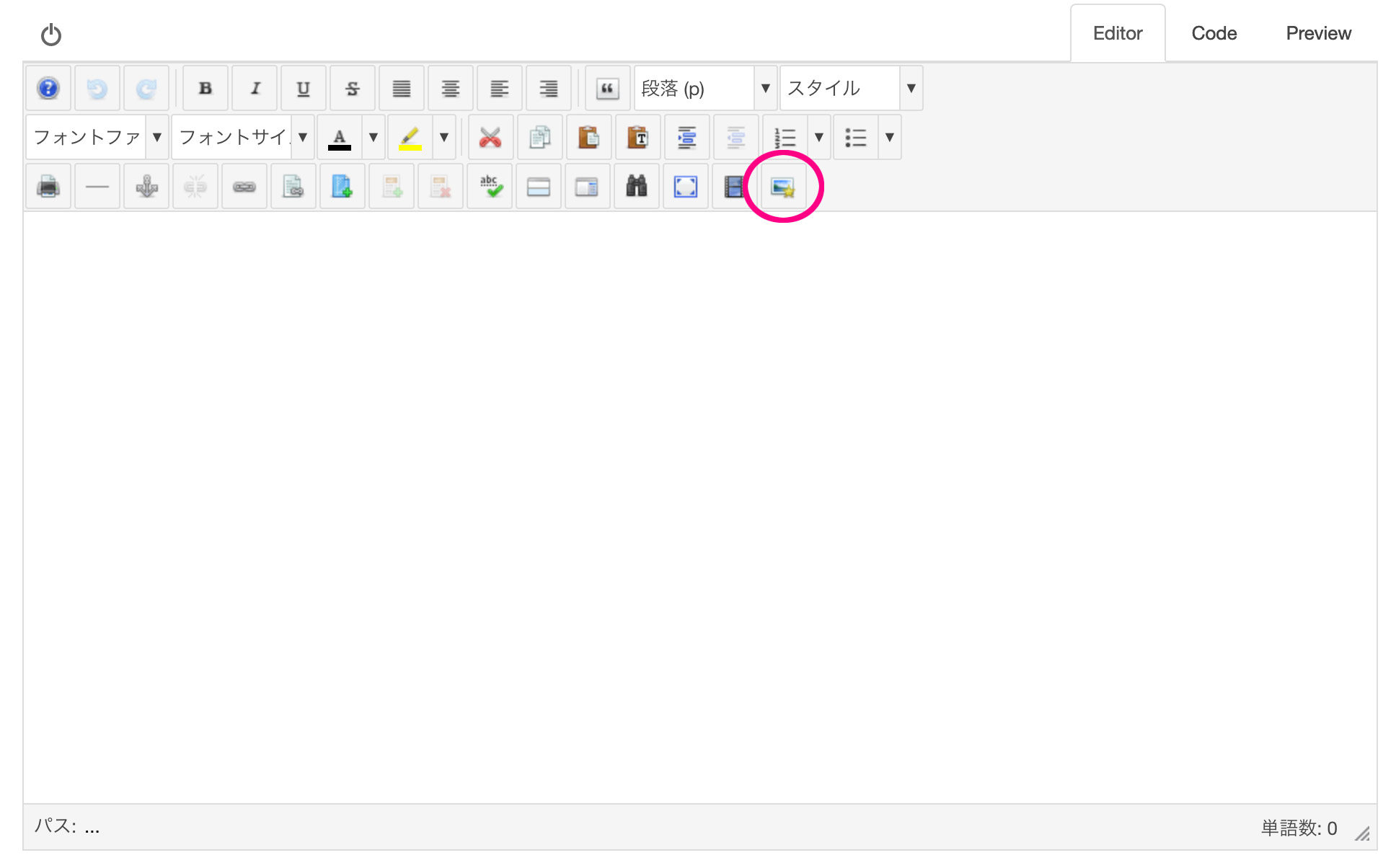The width and height of the screenshot is (1396, 868).
Task: Switch to the Code tab
Action: tap(1214, 33)
